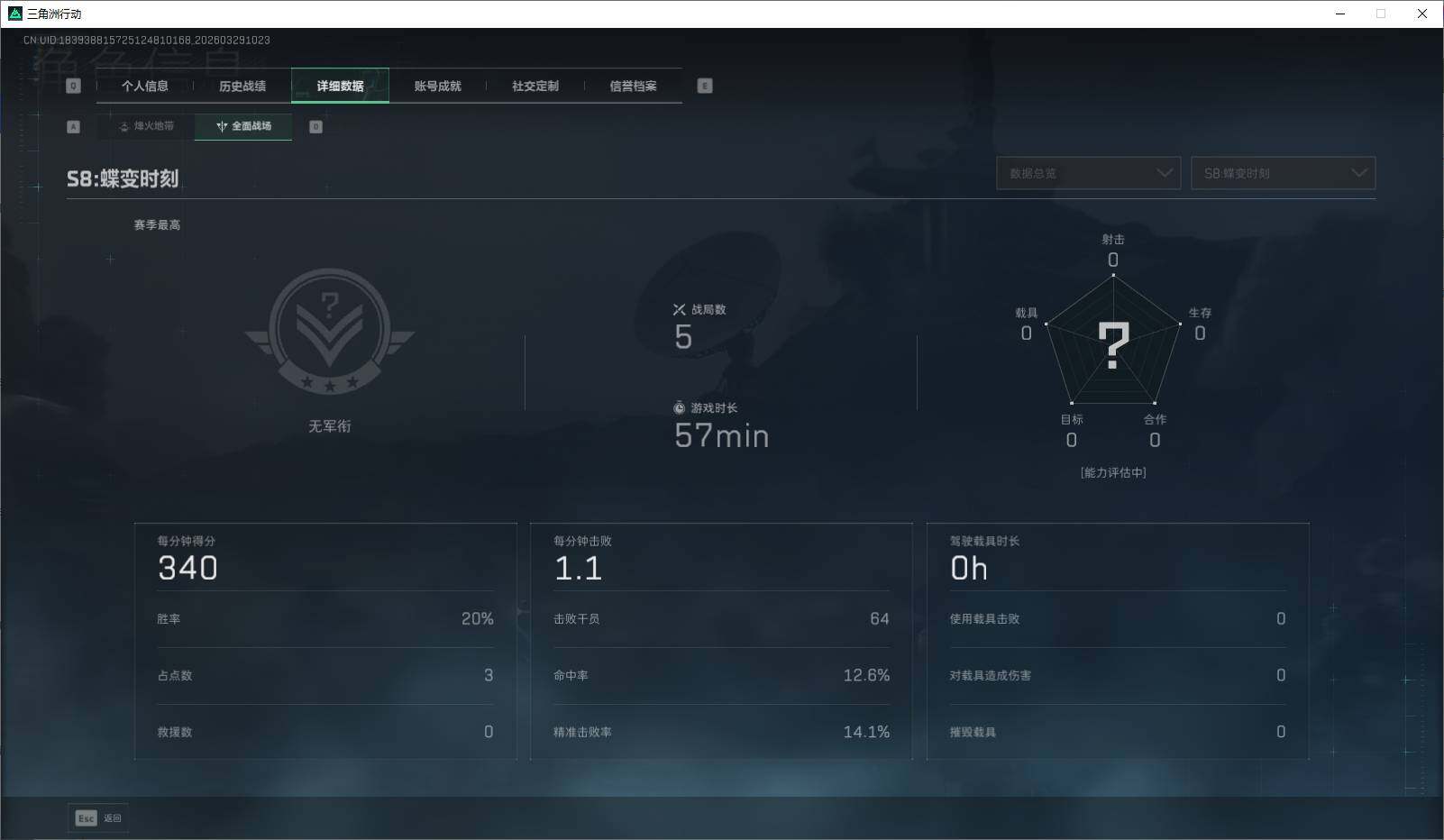Click the 每分钟得分 value 340
This screenshot has width=1444, height=840.
click(x=187, y=569)
